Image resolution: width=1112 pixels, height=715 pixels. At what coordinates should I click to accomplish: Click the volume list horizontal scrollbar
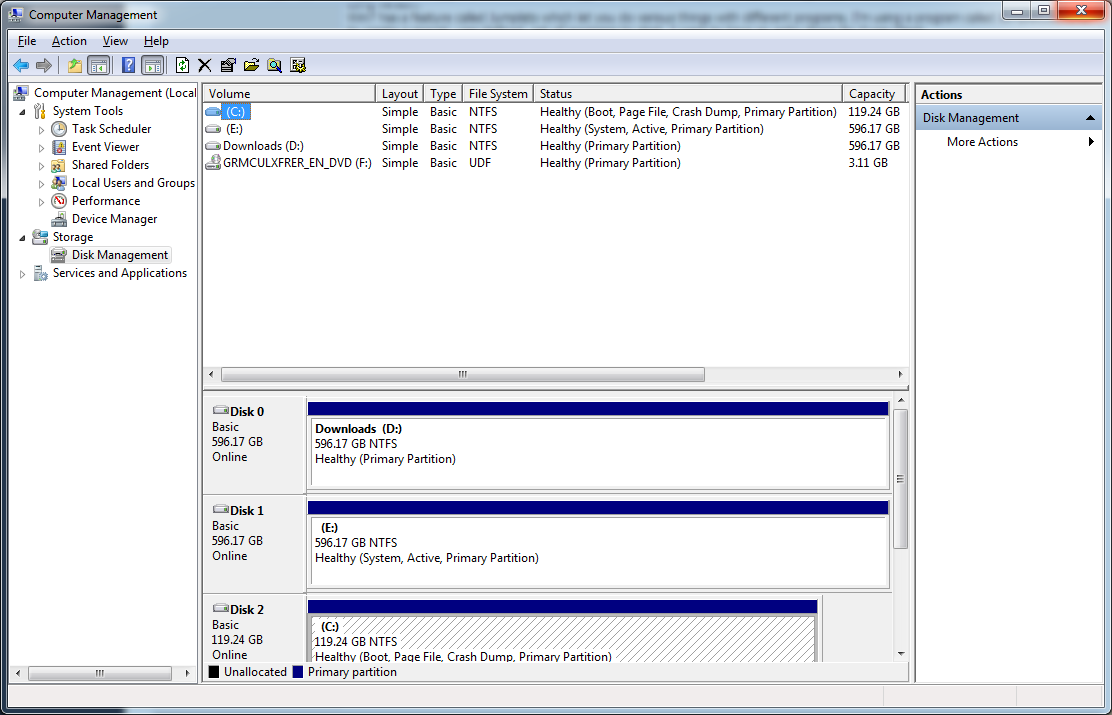pos(462,375)
